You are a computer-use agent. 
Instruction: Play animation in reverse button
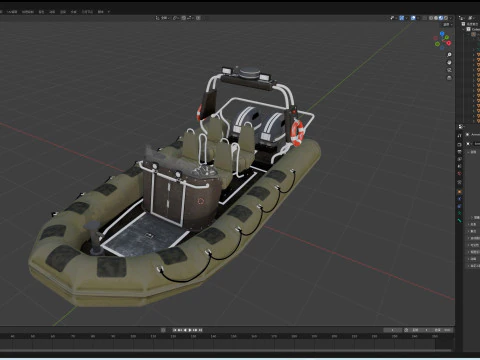pos(185,330)
